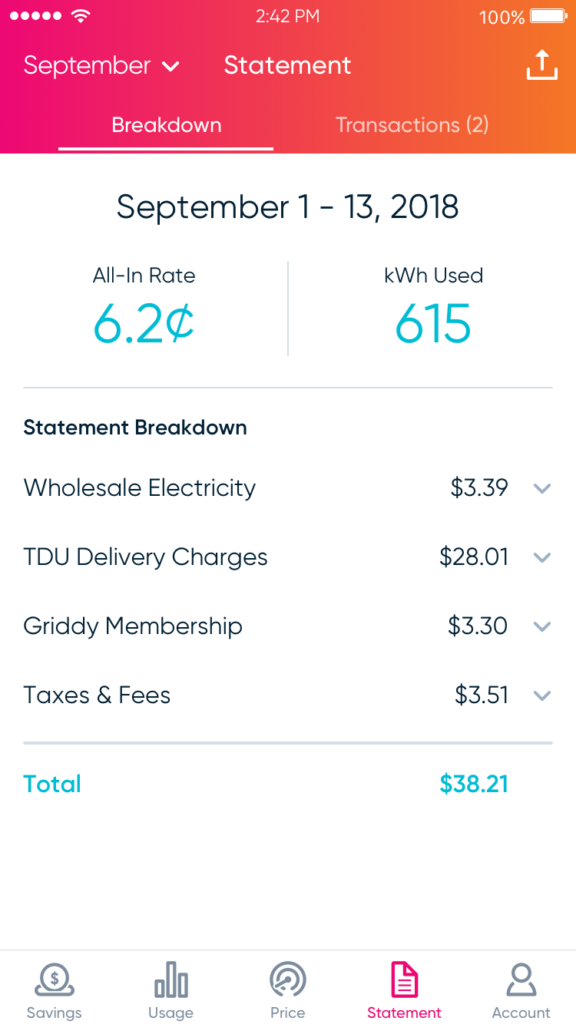Expand Griddy Membership chevron
The image size is (576, 1024).
(542, 626)
